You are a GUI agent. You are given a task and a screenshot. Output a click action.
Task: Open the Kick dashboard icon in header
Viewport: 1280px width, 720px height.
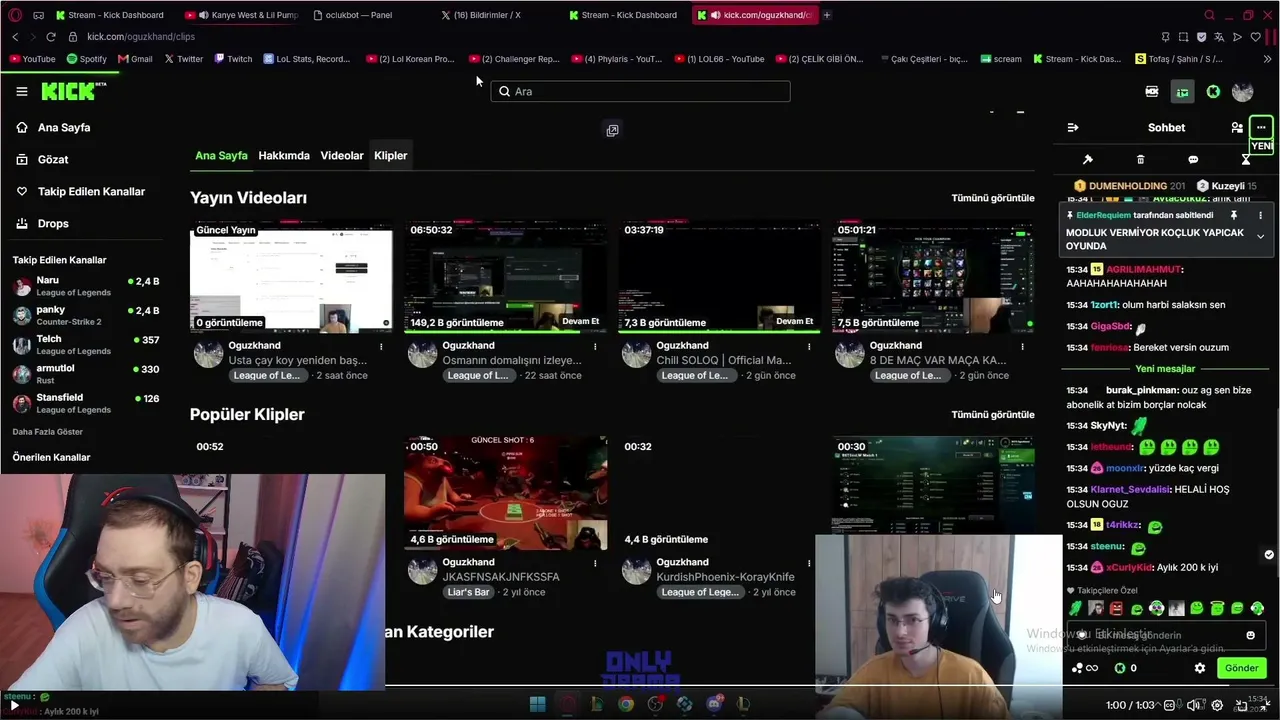pos(1182,92)
